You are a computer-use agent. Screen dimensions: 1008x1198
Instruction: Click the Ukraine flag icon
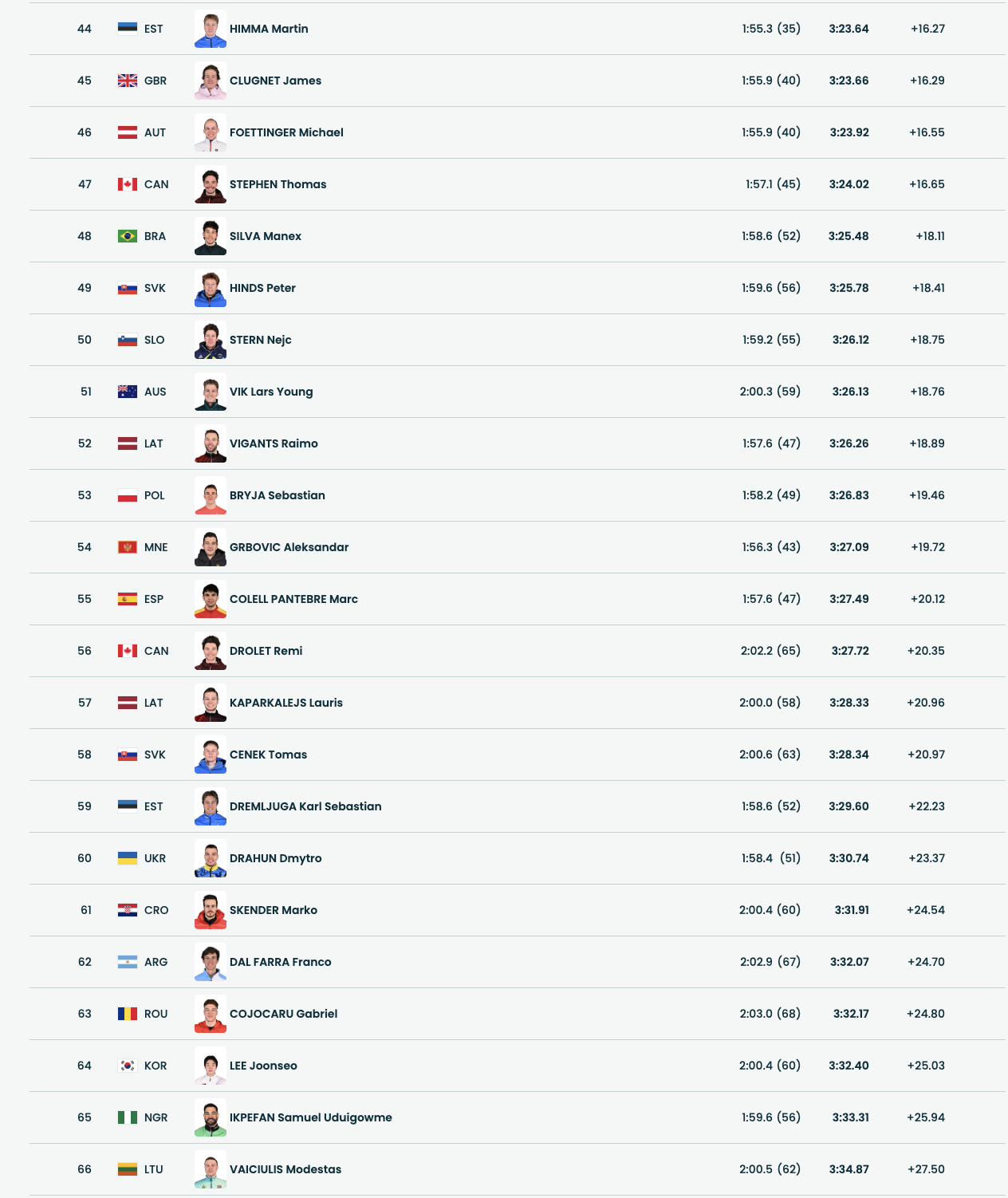click(x=128, y=858)
